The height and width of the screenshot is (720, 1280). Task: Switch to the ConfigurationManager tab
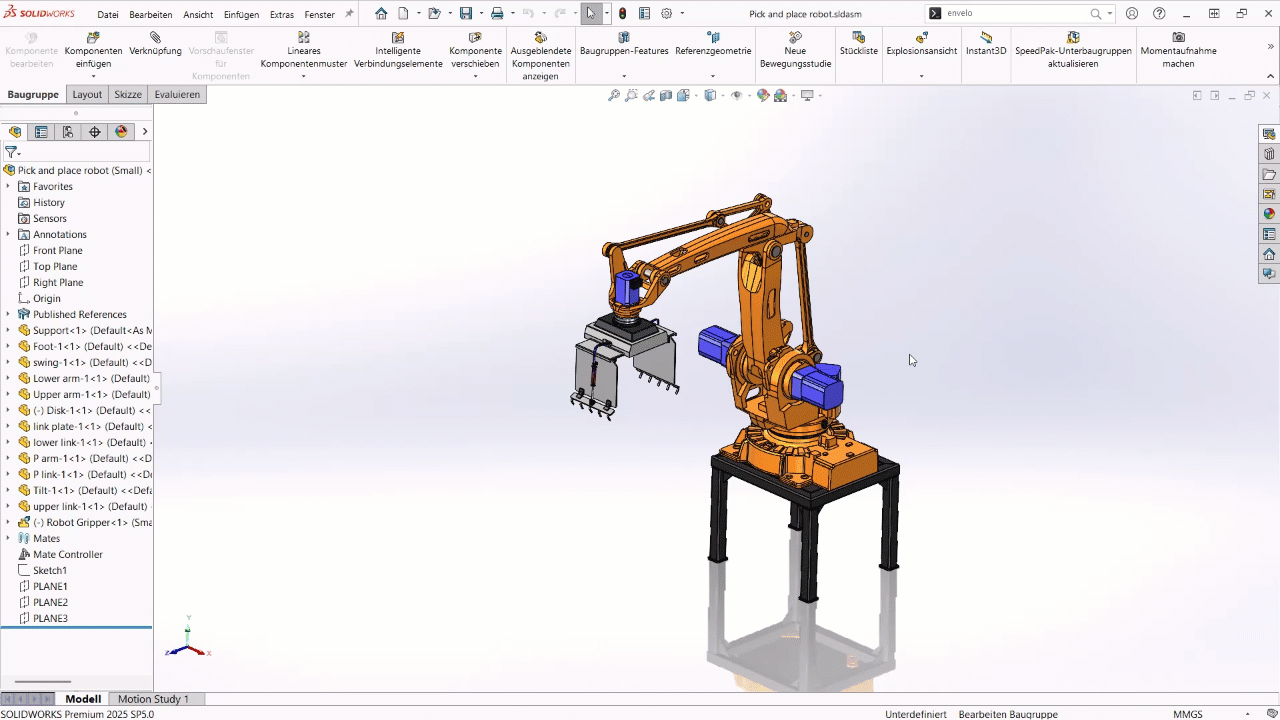point(67,131)
